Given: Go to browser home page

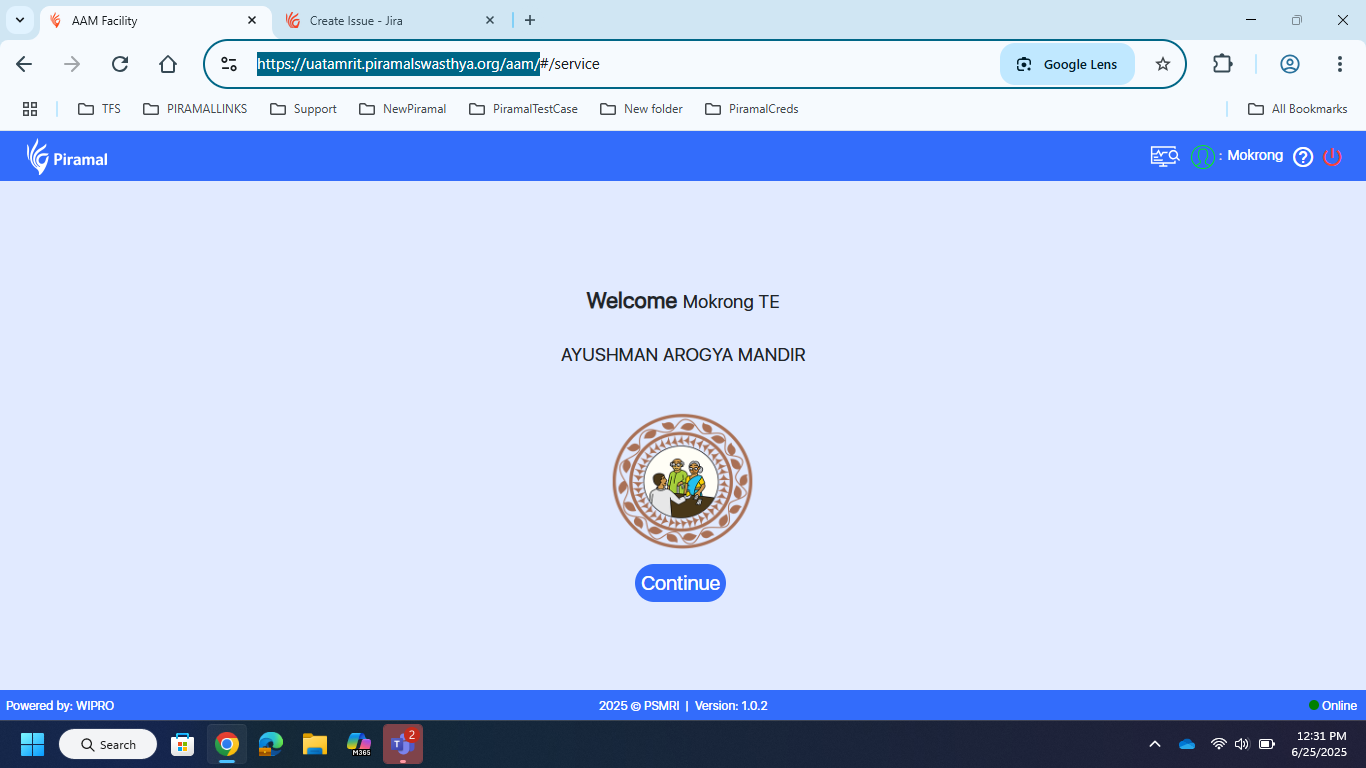Looking at the screenshot, I should pos(168,64).
